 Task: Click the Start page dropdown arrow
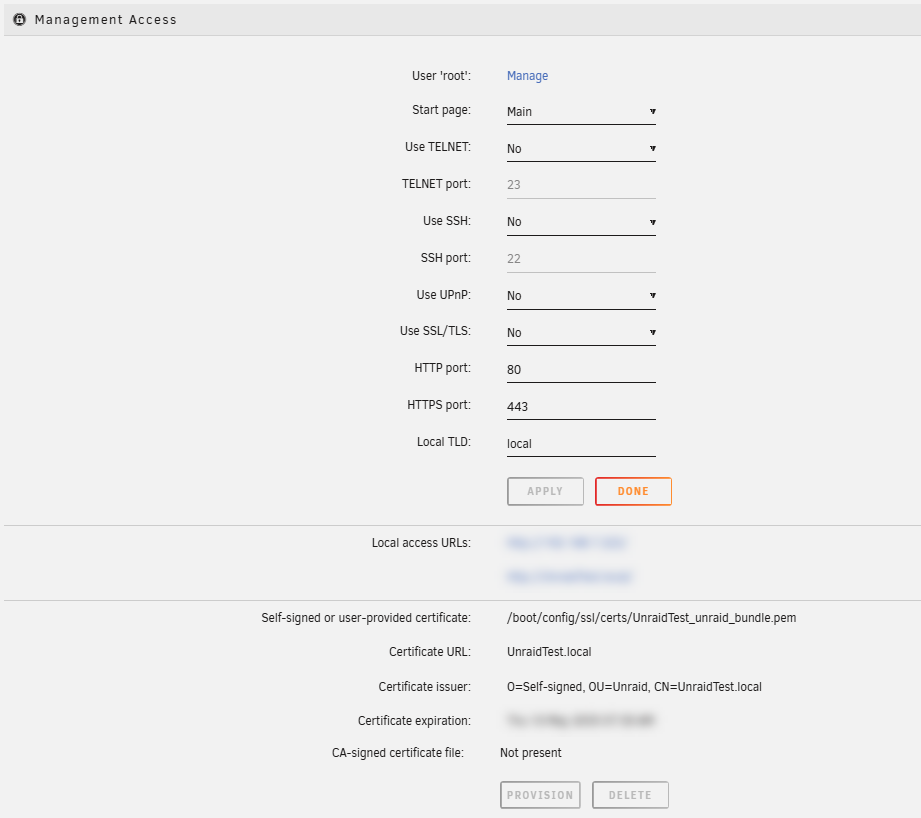pyautogui.click(x=652, y=111)
